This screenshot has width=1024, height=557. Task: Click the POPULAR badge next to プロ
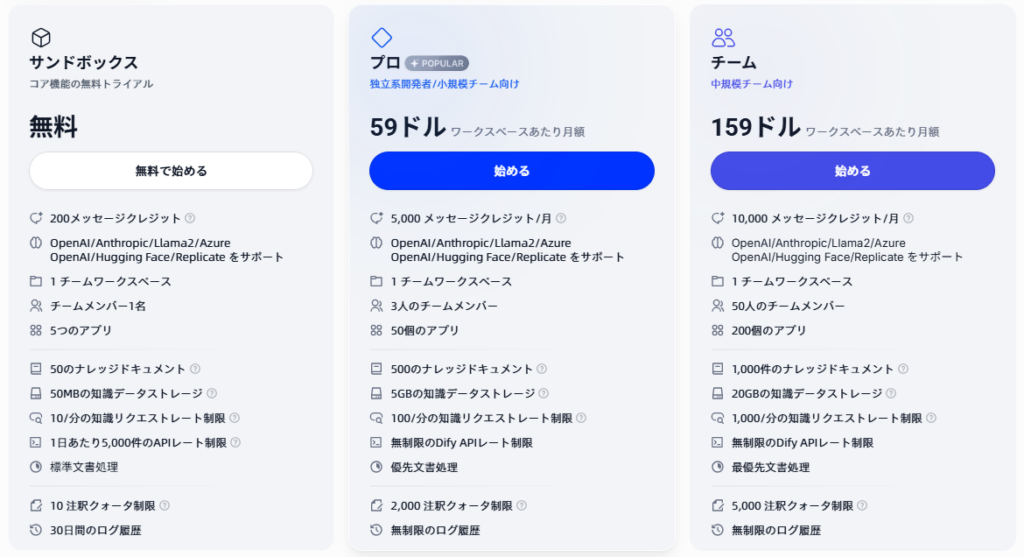coord(437,63)
